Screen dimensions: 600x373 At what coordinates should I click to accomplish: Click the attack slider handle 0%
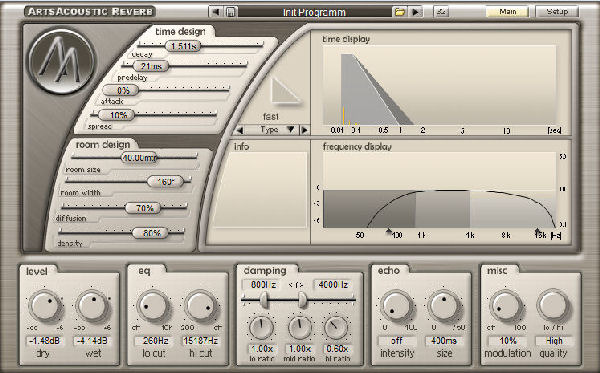[x=122, y=91]
